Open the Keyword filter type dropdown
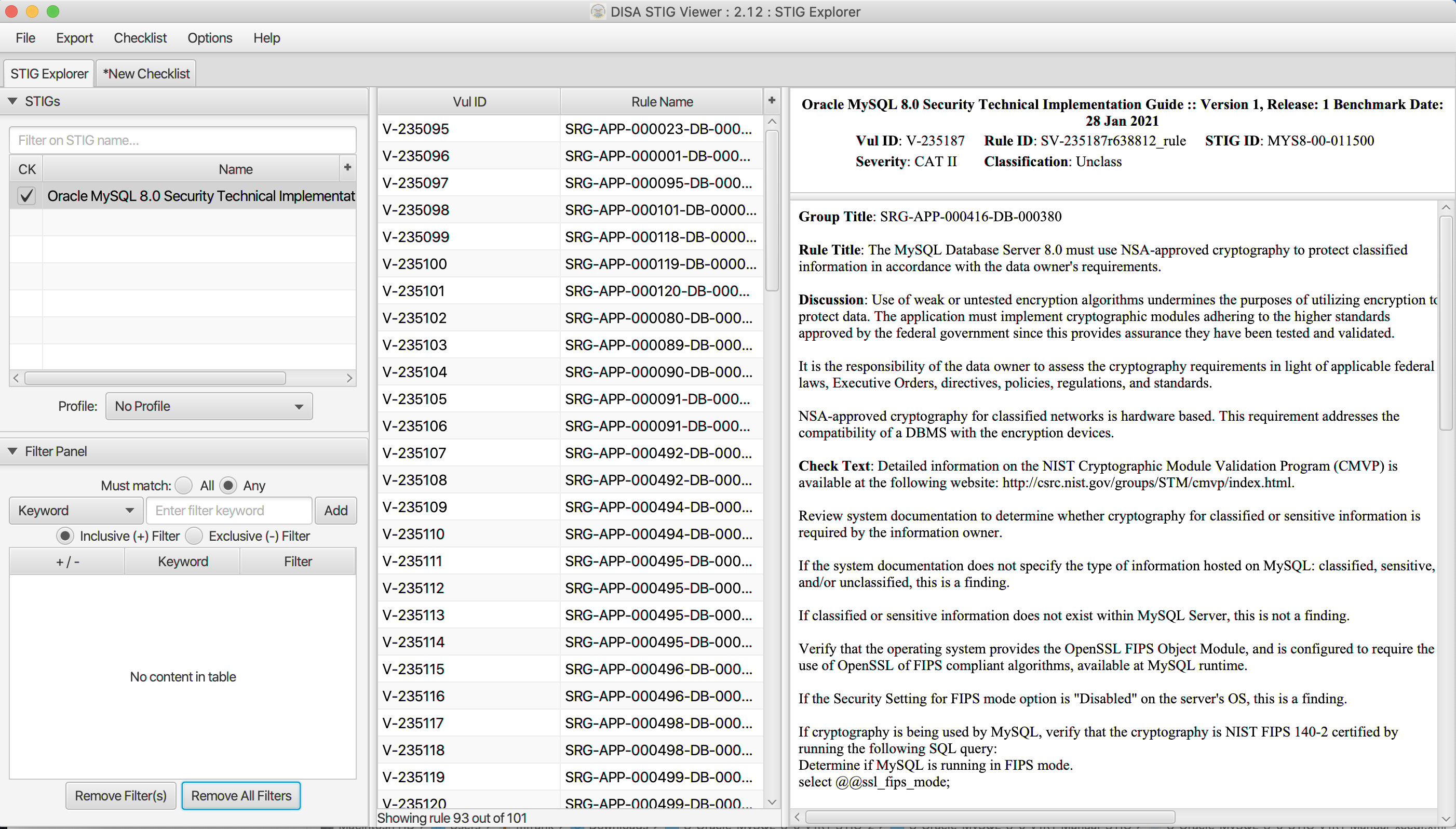1456x829 pixels. click(x=76, y=510)
